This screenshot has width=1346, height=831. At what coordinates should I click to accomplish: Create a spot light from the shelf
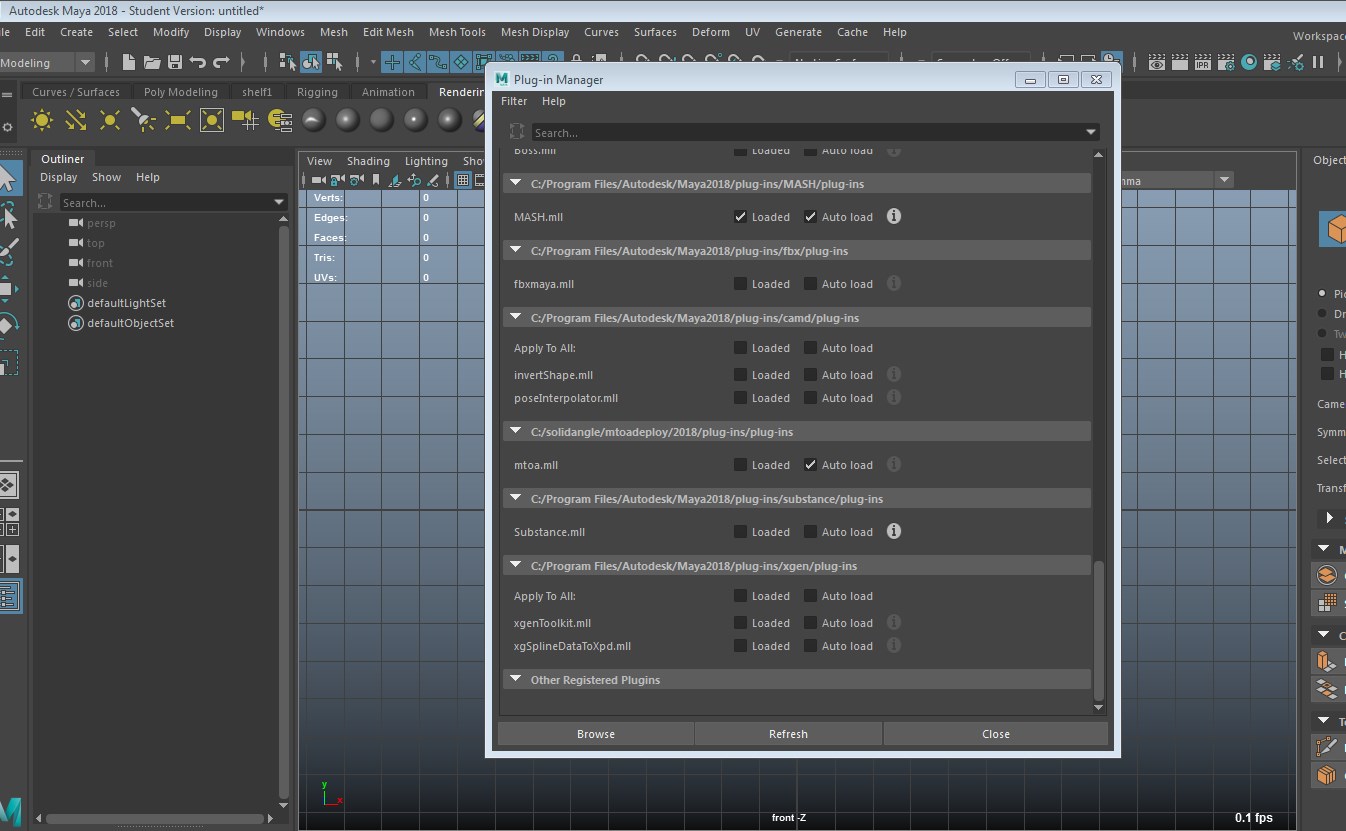(144, 120)
